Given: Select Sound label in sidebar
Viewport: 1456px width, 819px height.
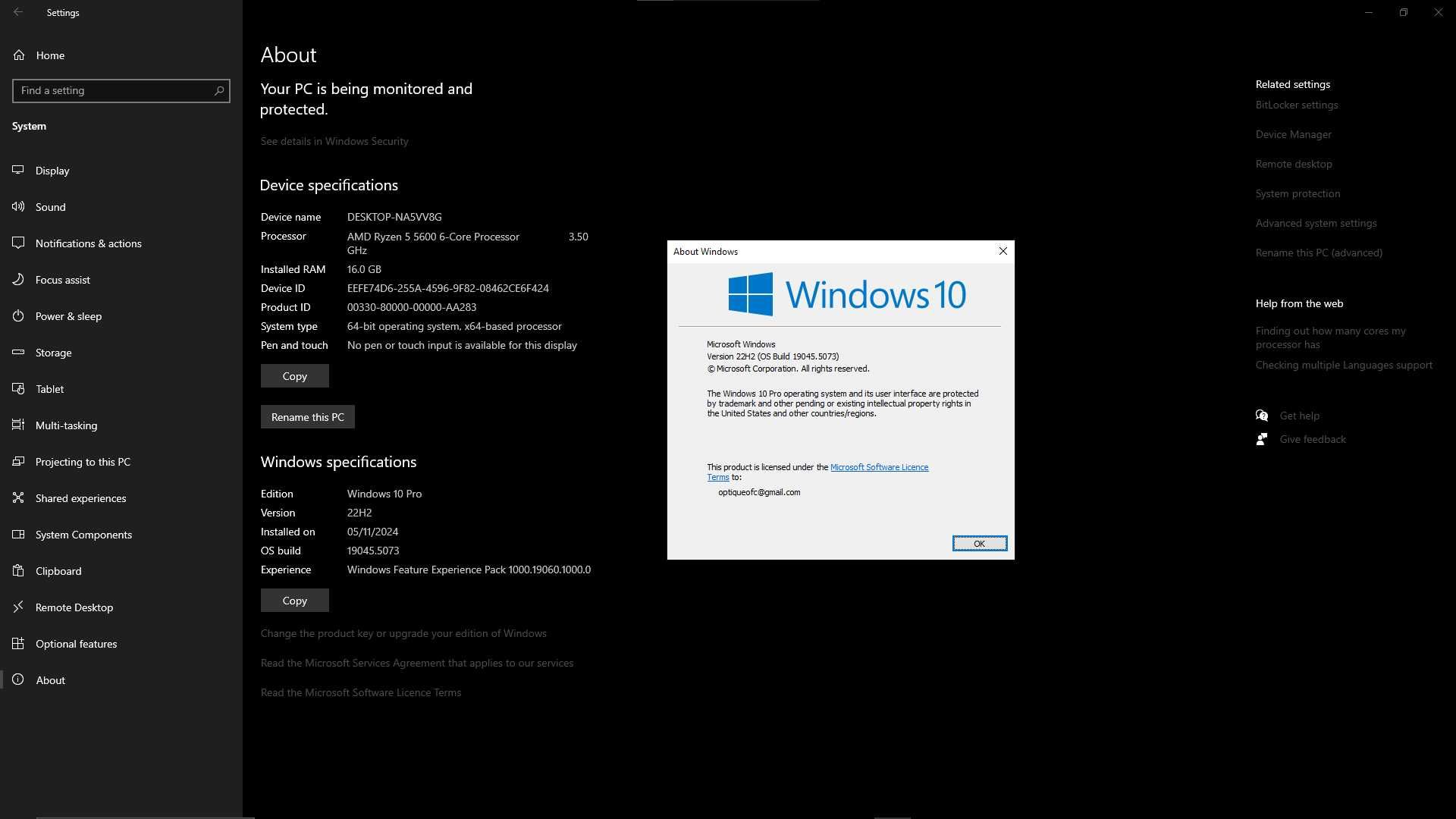Looking at the screenshot, I should tap(51, 207).
